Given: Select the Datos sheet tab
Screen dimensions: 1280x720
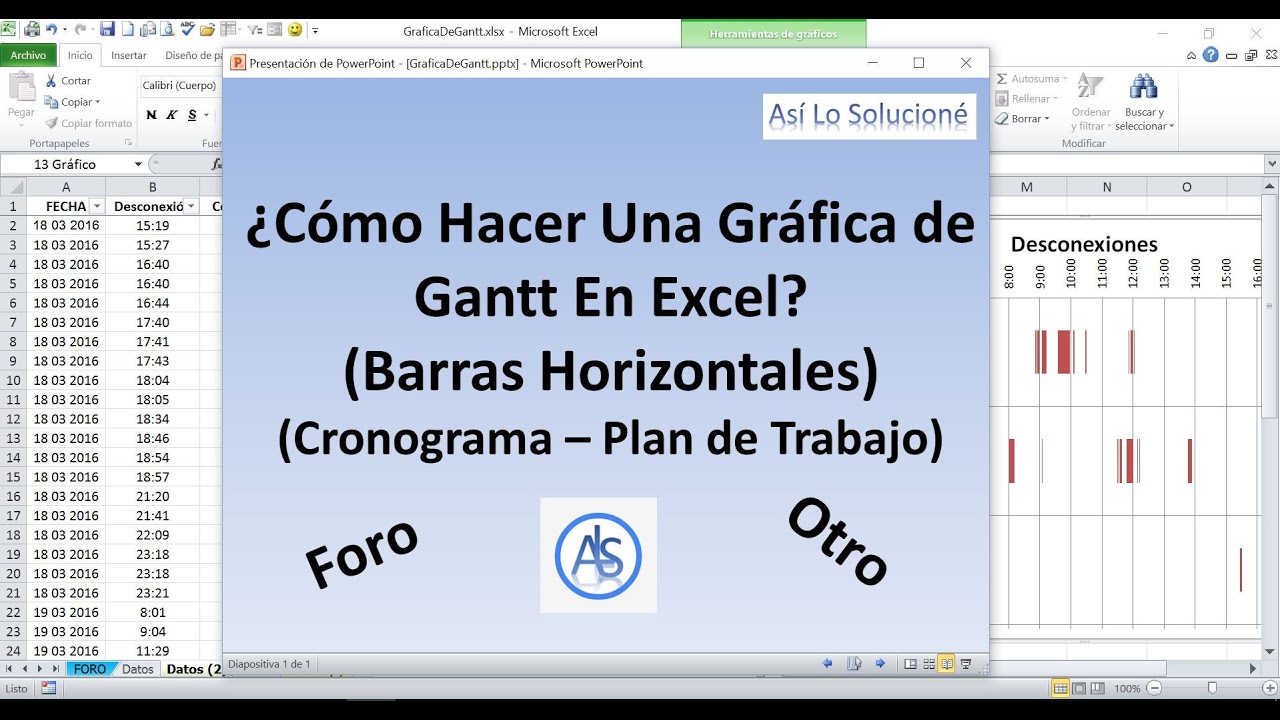Looking at the screenshot, I should click(138, 669).
